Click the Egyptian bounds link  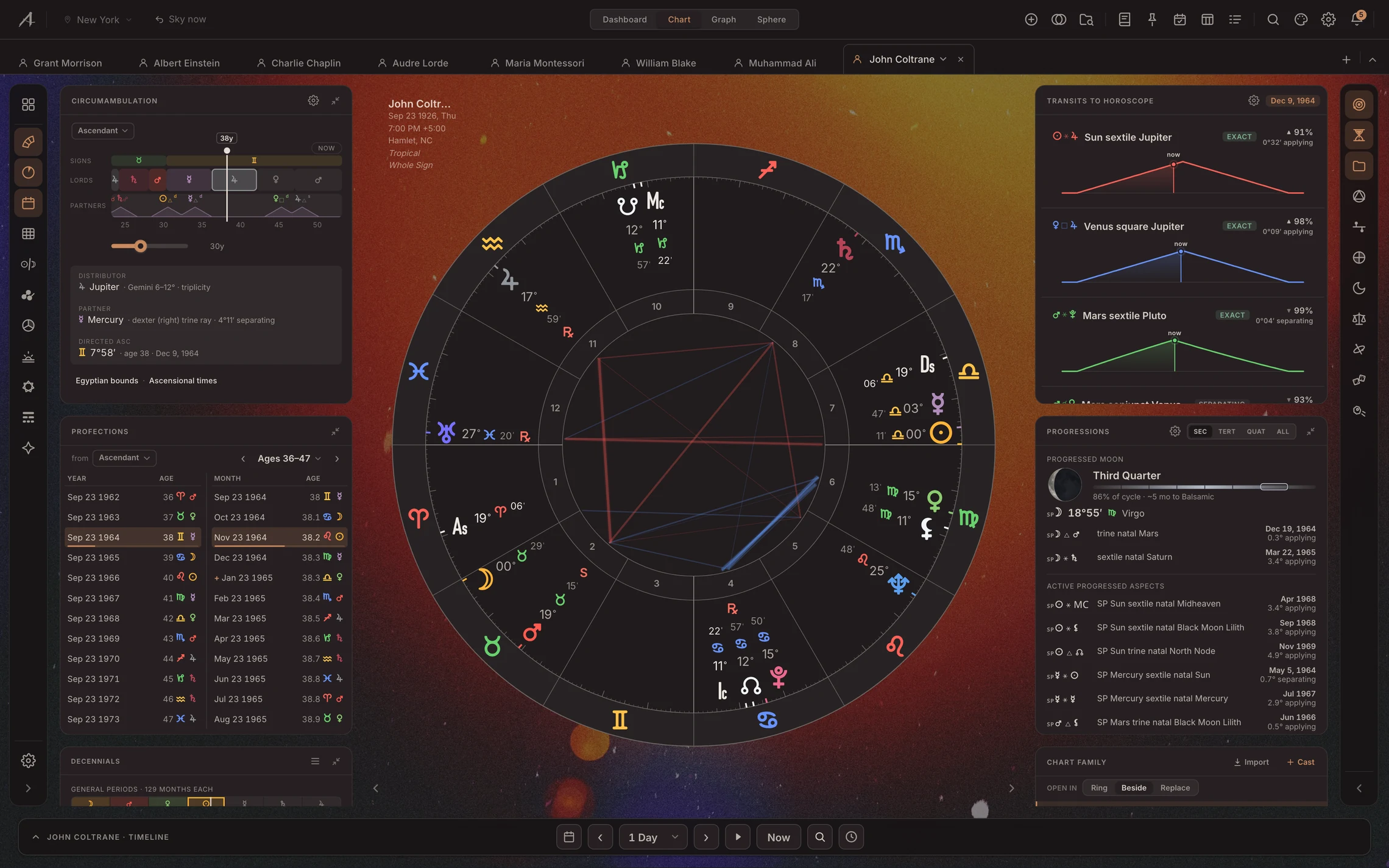(107, 381)
